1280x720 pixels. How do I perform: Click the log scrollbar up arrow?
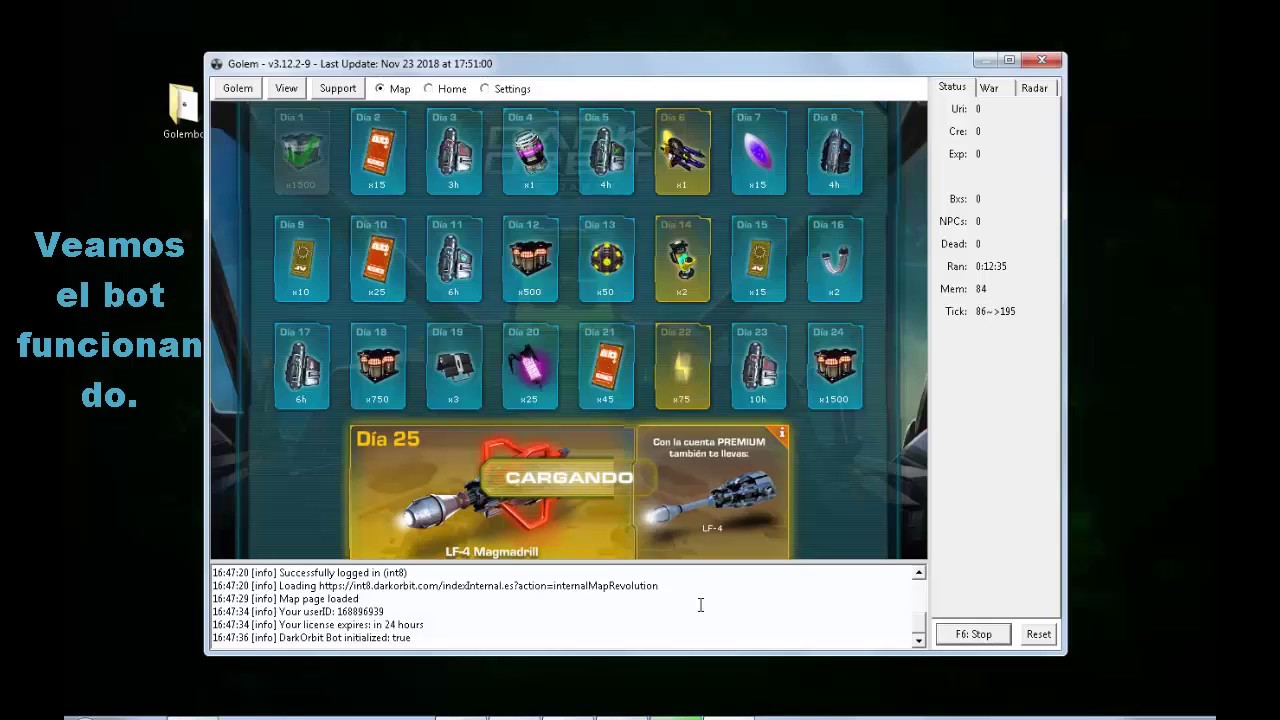pos(919,573)
